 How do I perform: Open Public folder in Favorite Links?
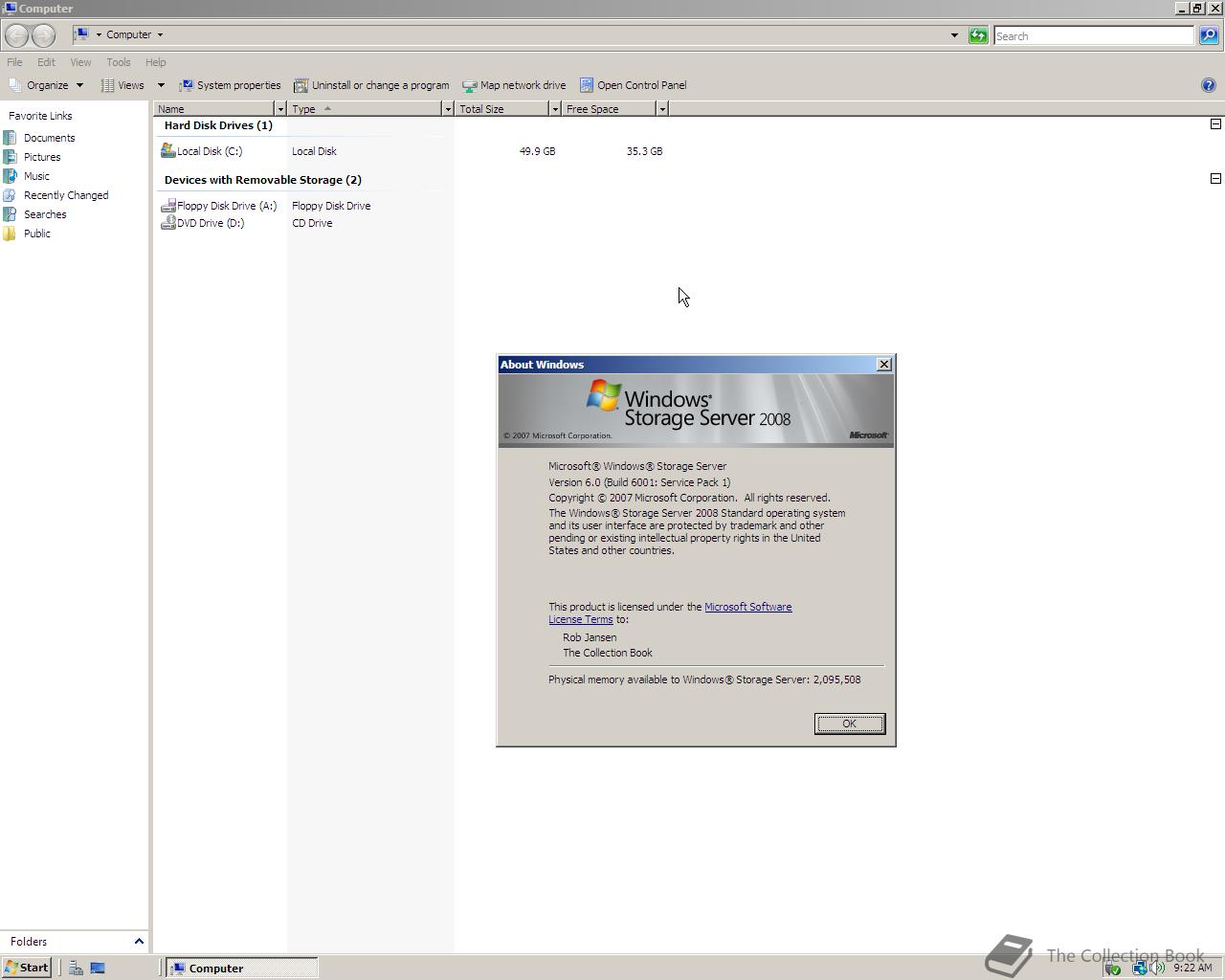37,234
